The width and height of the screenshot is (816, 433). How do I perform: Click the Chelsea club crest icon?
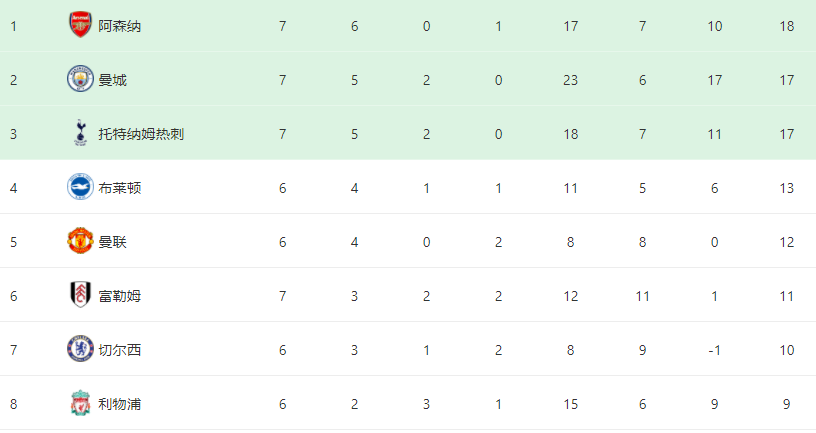coord(80,349)
